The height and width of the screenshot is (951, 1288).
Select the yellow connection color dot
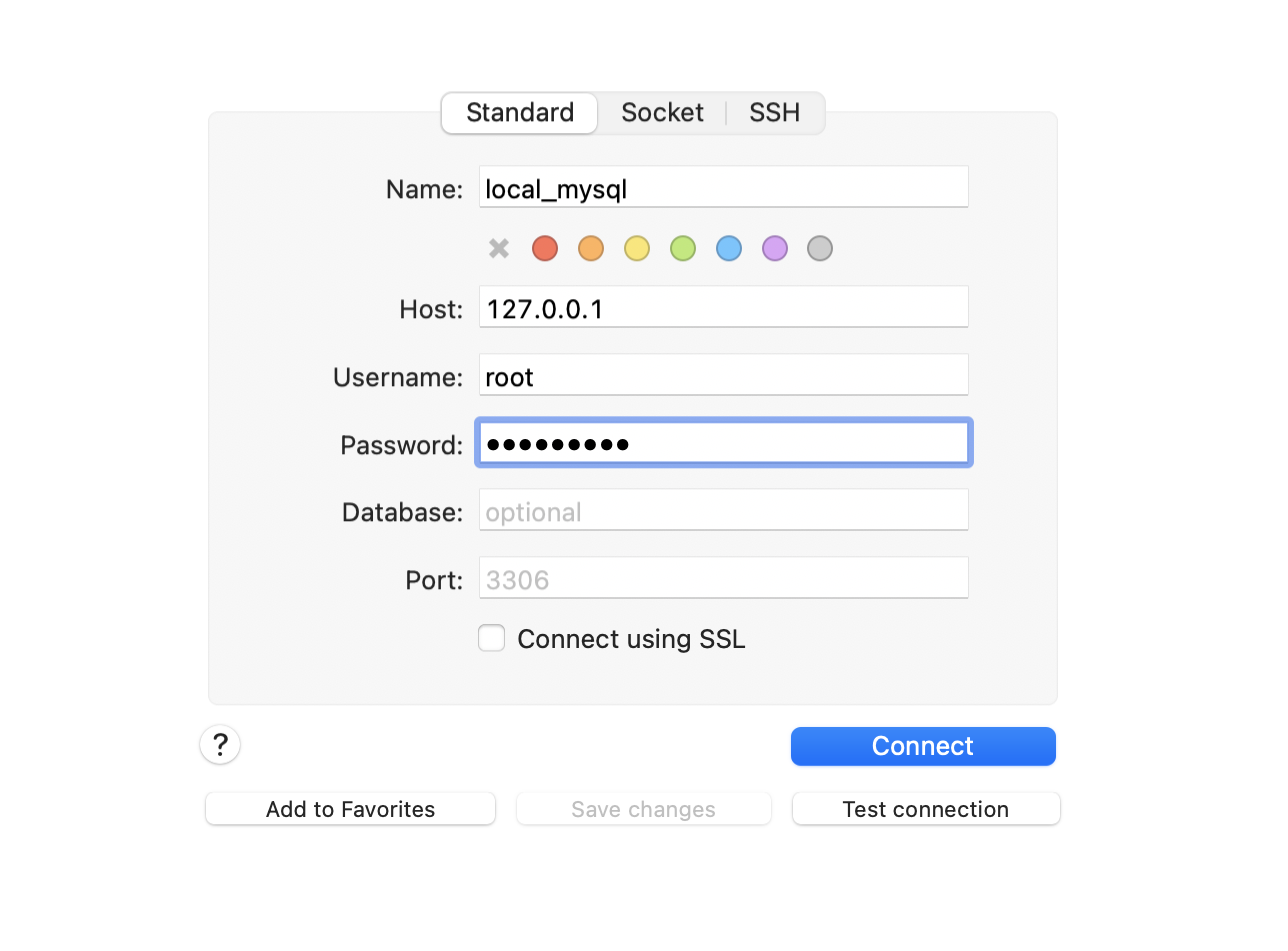coord(637,248)
